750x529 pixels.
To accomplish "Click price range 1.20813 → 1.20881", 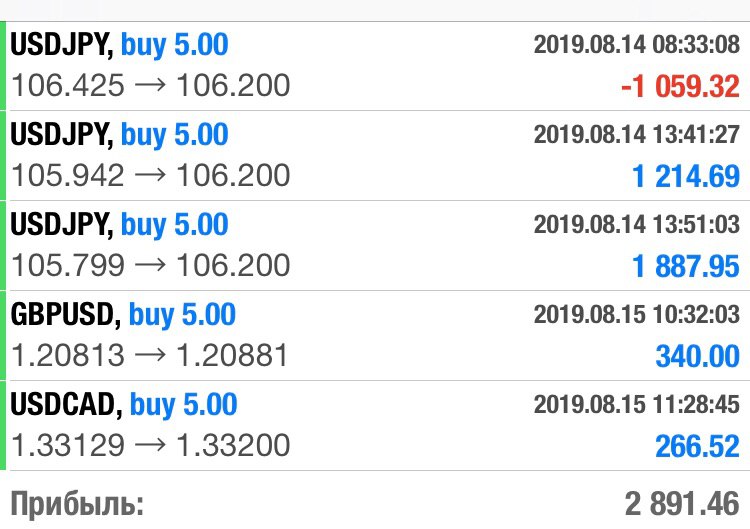I will tap(150, 355).
